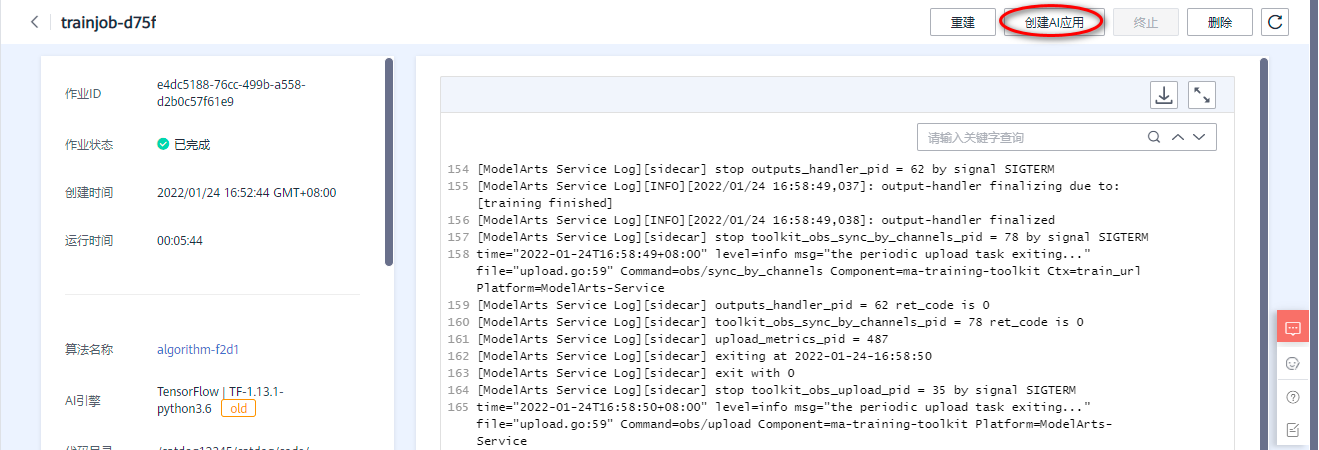Viewport: 1319px width, 450px height.
Task: Open the smiley feedback icon
Action: [1292, 363]
